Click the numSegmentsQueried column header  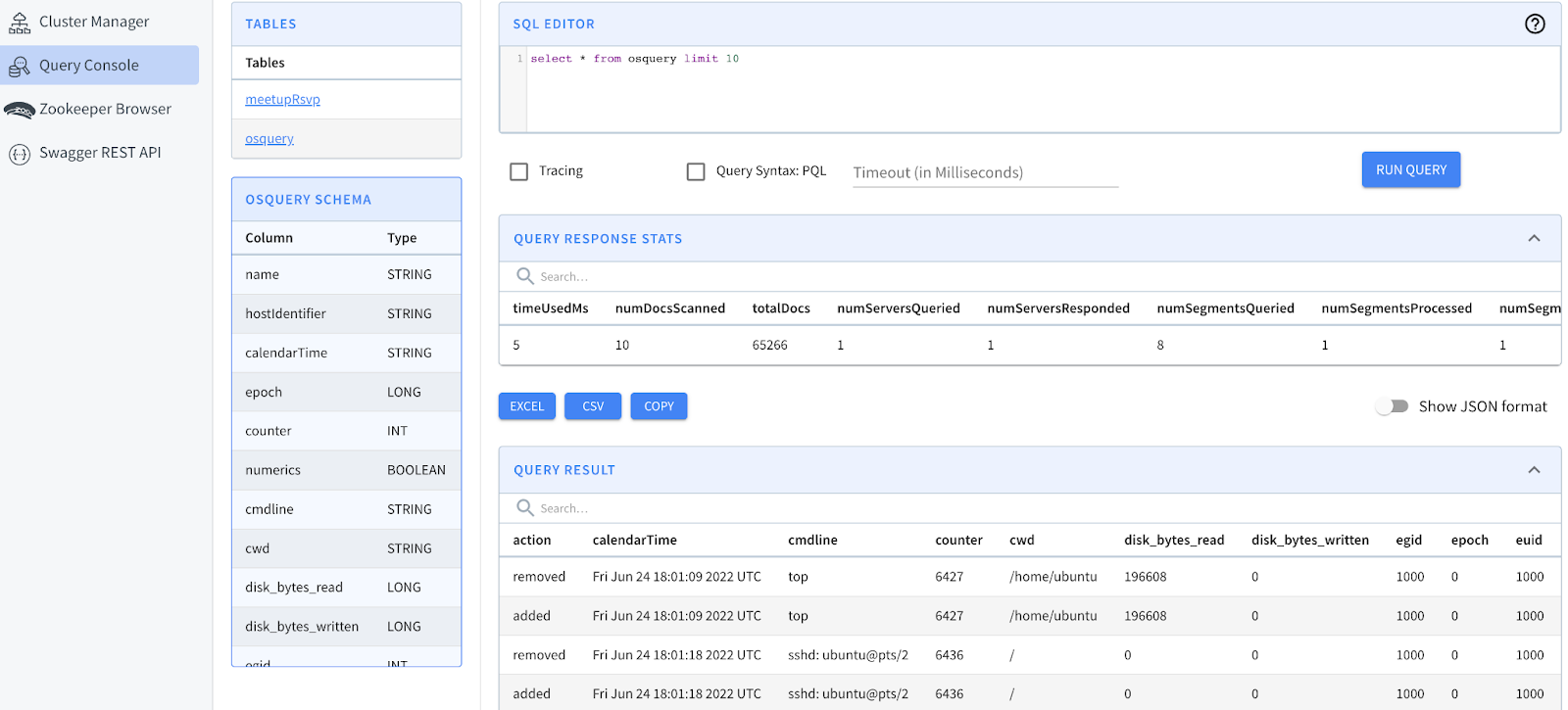pos(1225,308)
